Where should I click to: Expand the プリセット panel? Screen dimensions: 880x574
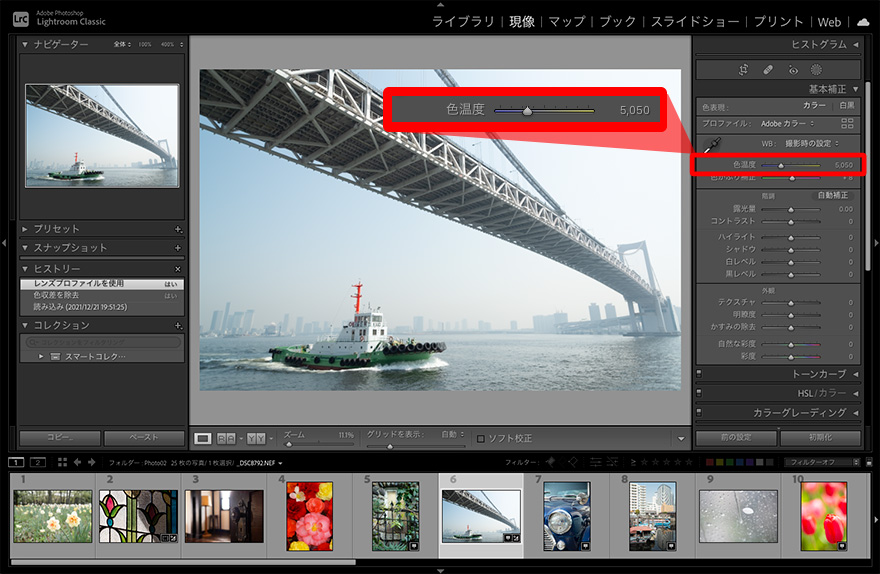25,229
